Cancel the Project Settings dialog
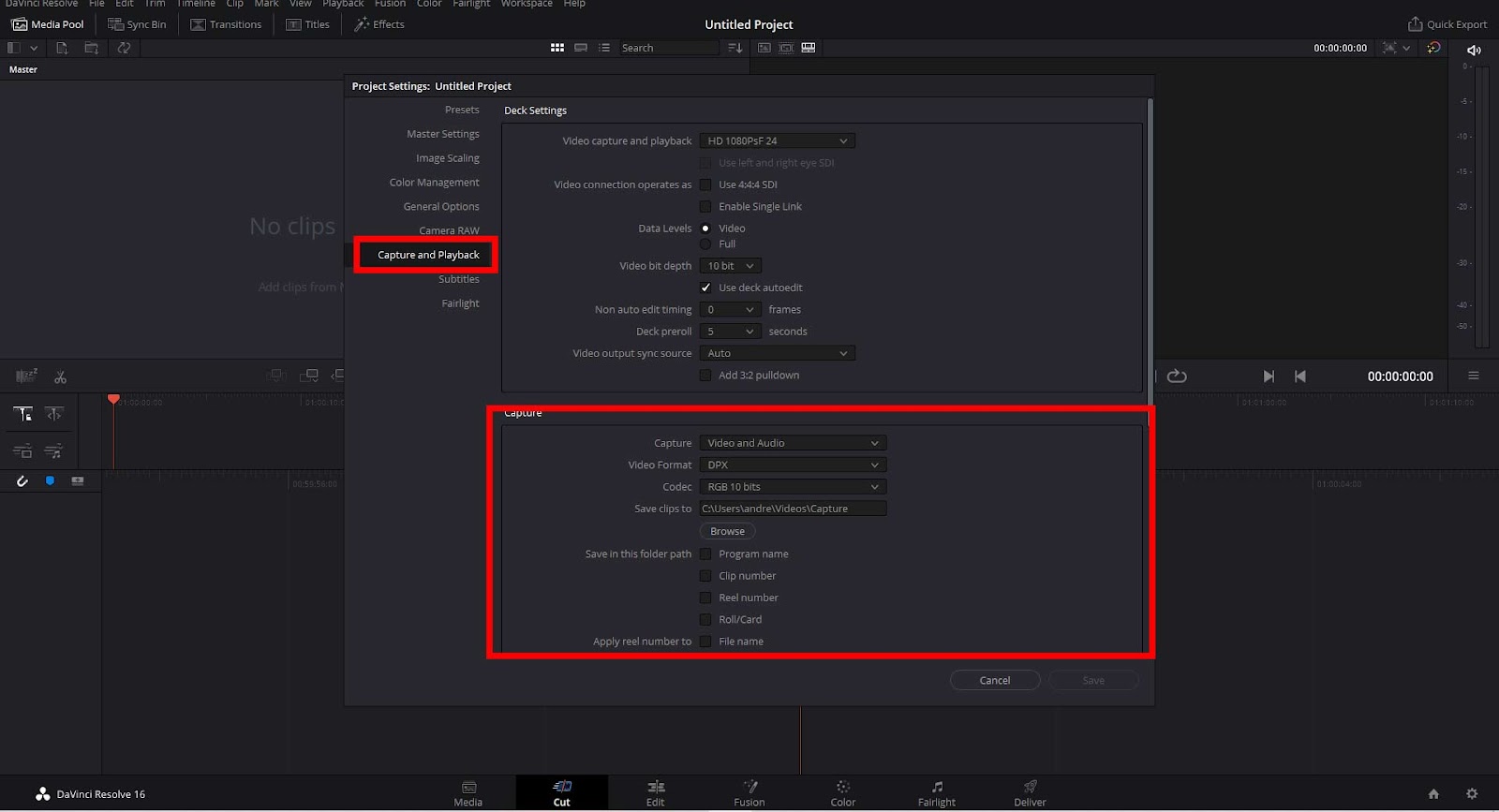This screenshot has width=1499, height=812. pyautogui.click(x=995, y=681)
